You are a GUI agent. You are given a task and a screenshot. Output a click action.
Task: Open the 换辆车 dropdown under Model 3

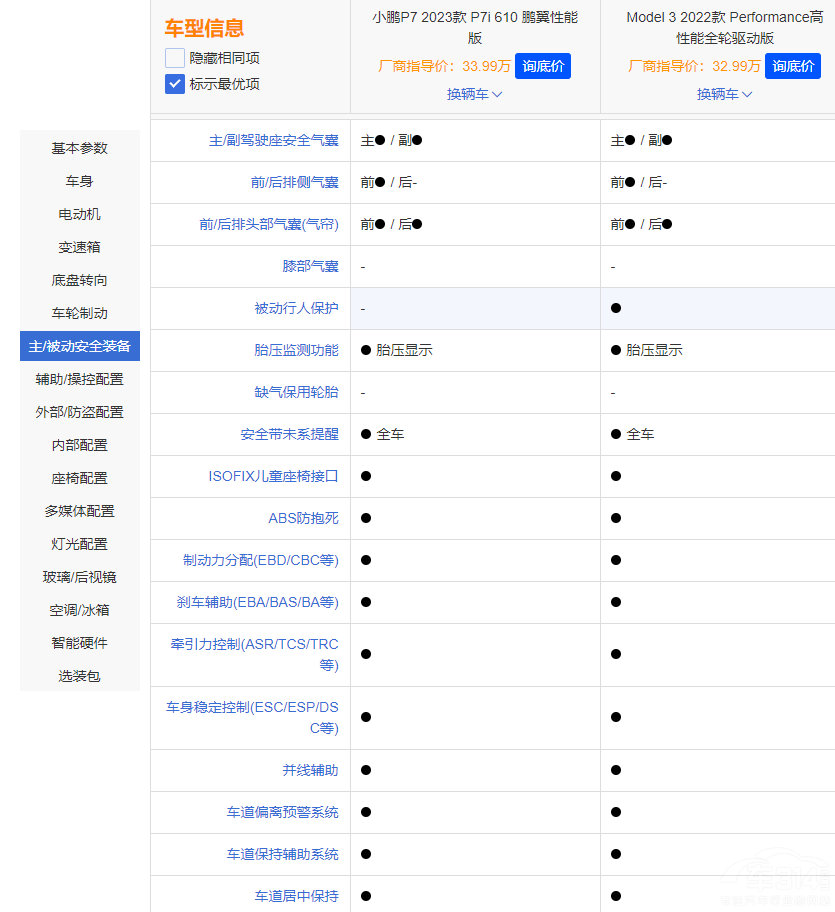tap(723, 95)
